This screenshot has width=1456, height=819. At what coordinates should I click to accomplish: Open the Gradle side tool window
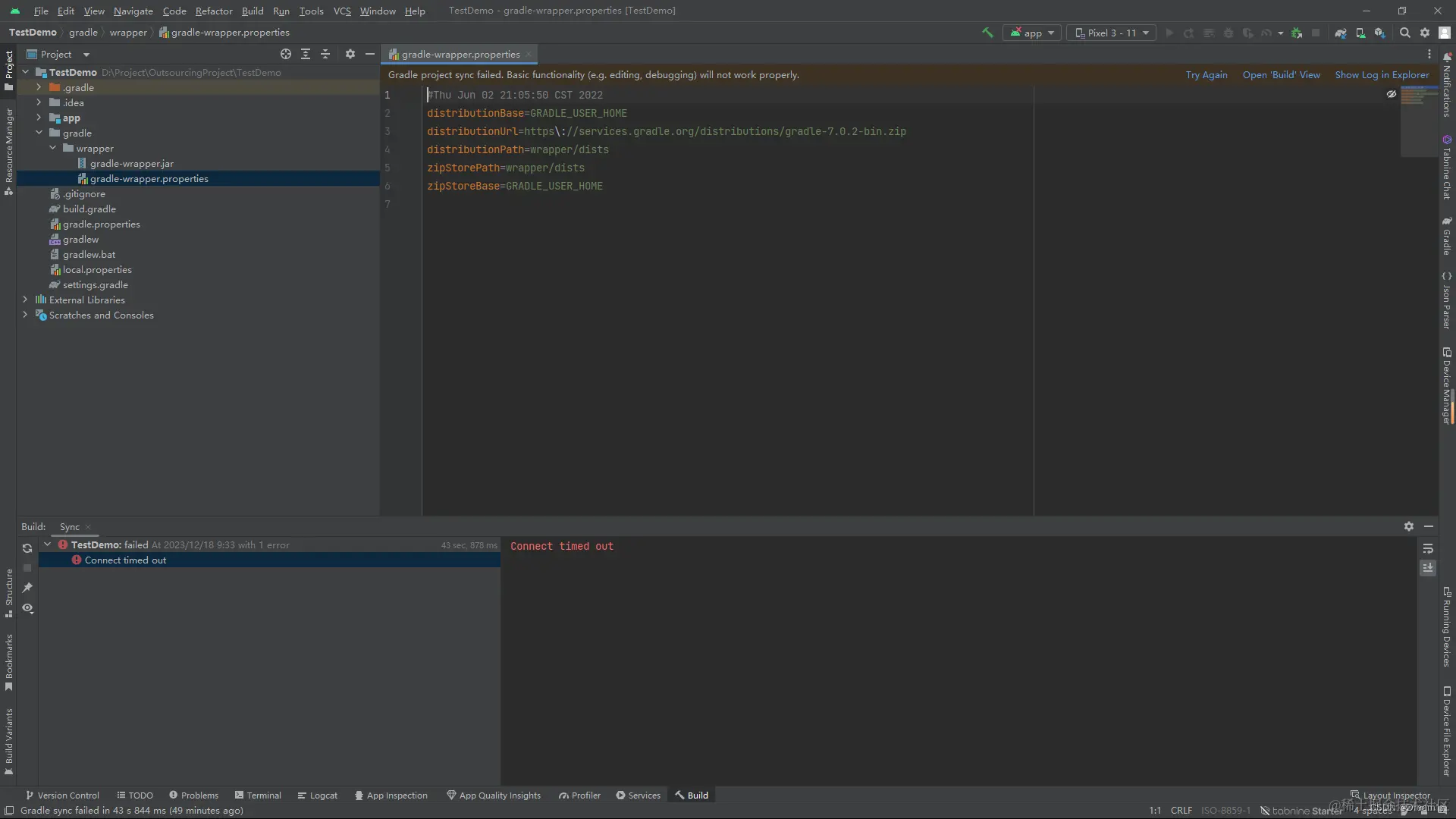click(x=1447, y=236)
